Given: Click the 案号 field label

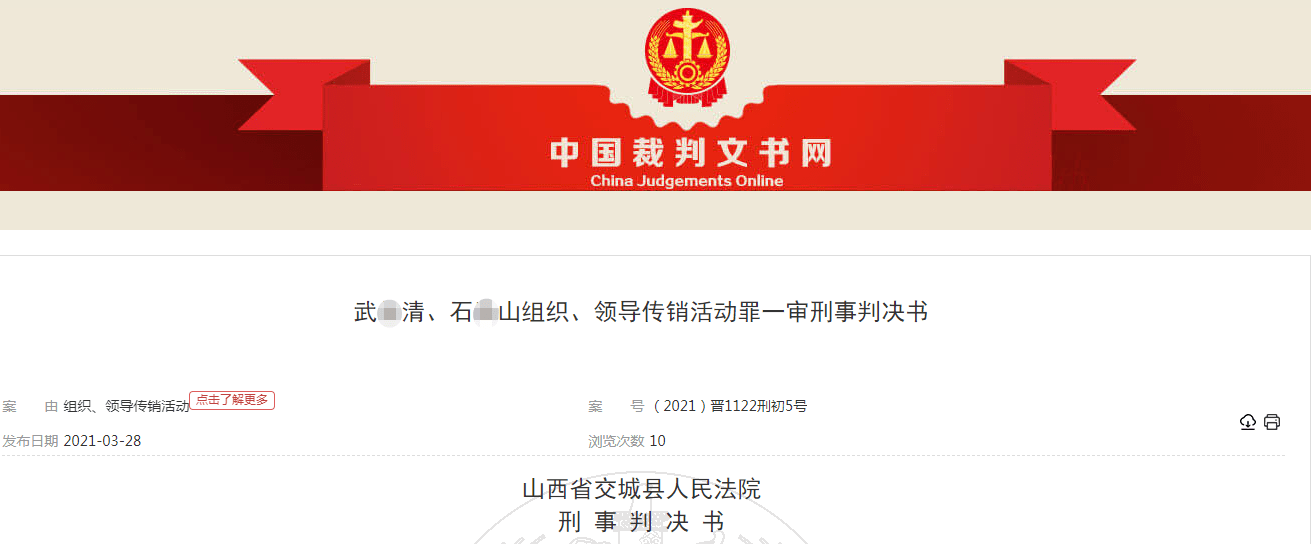Looking at the screenshot, I should point(616,406).
